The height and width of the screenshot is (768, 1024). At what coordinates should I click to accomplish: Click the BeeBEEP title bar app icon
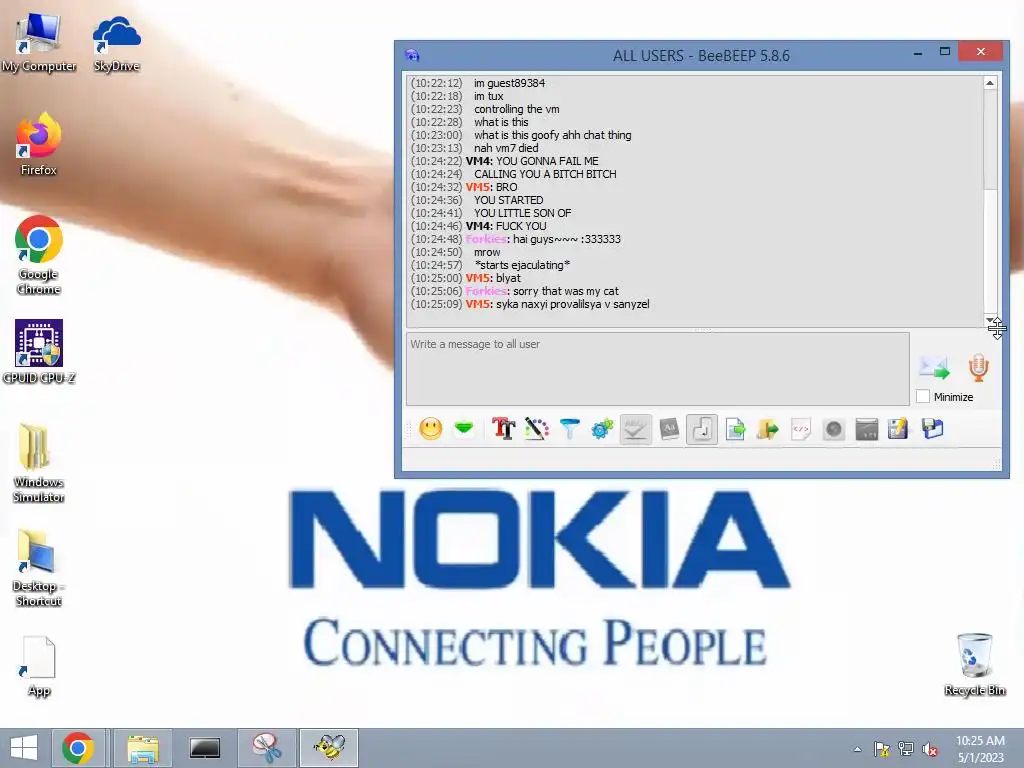coord(412,55)
